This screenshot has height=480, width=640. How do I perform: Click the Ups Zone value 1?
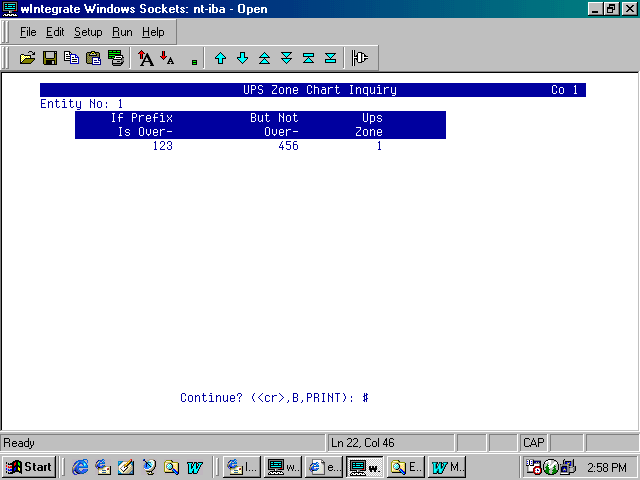point(379,146)
